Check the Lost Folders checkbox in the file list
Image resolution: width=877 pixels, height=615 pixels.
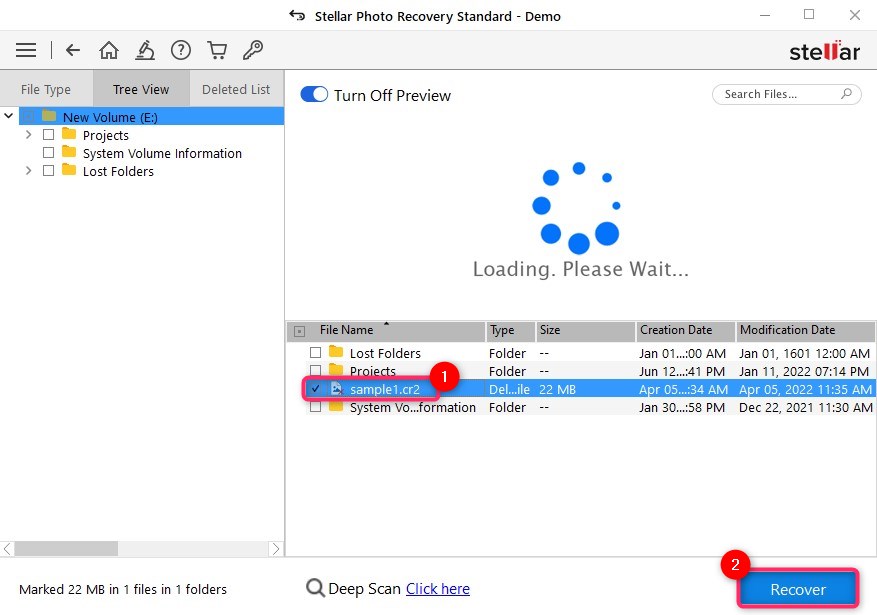pyautogui.click(x=315, y=353)
